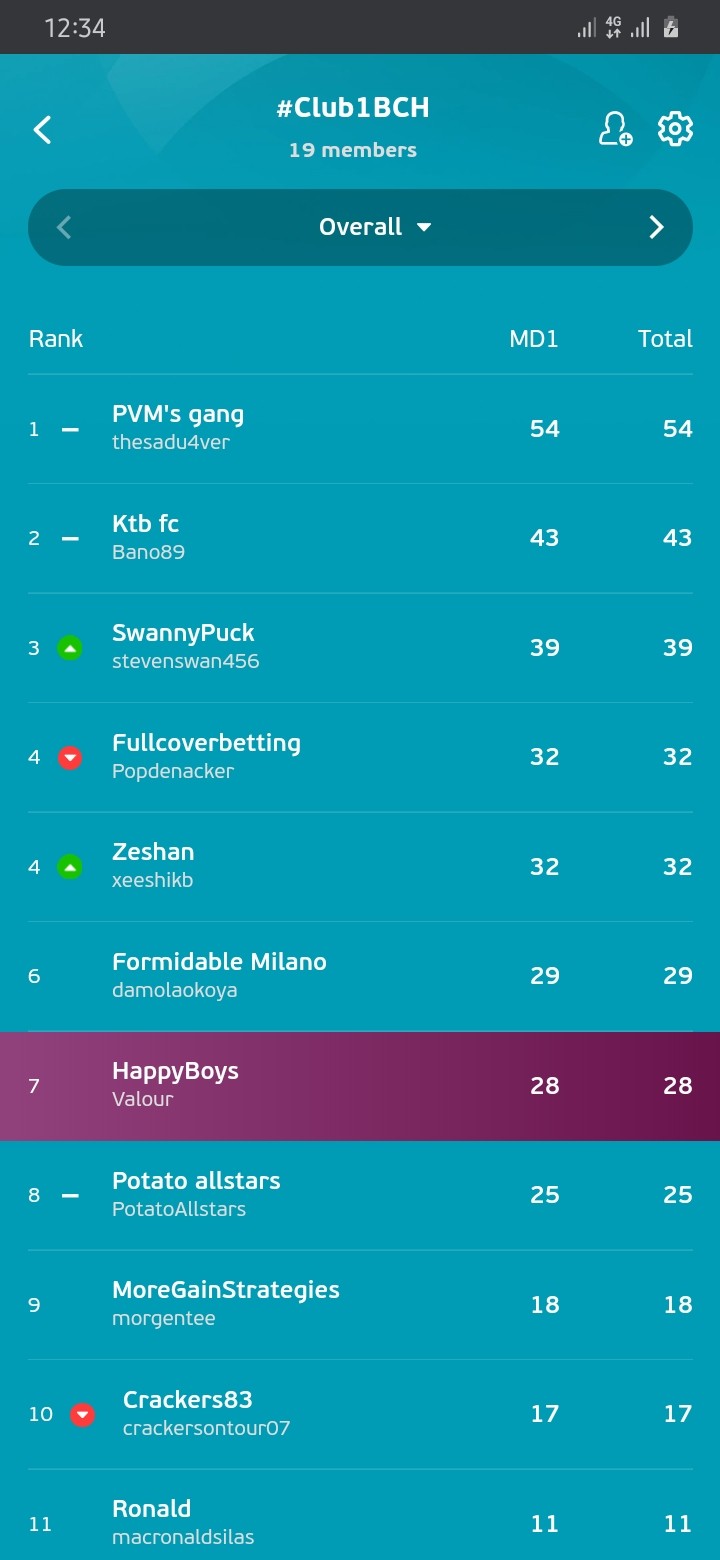Screen dimensions: 720x1560
Task: Tap Crackers83's red down-arrow icon
Action: [x=82, y=1415]
